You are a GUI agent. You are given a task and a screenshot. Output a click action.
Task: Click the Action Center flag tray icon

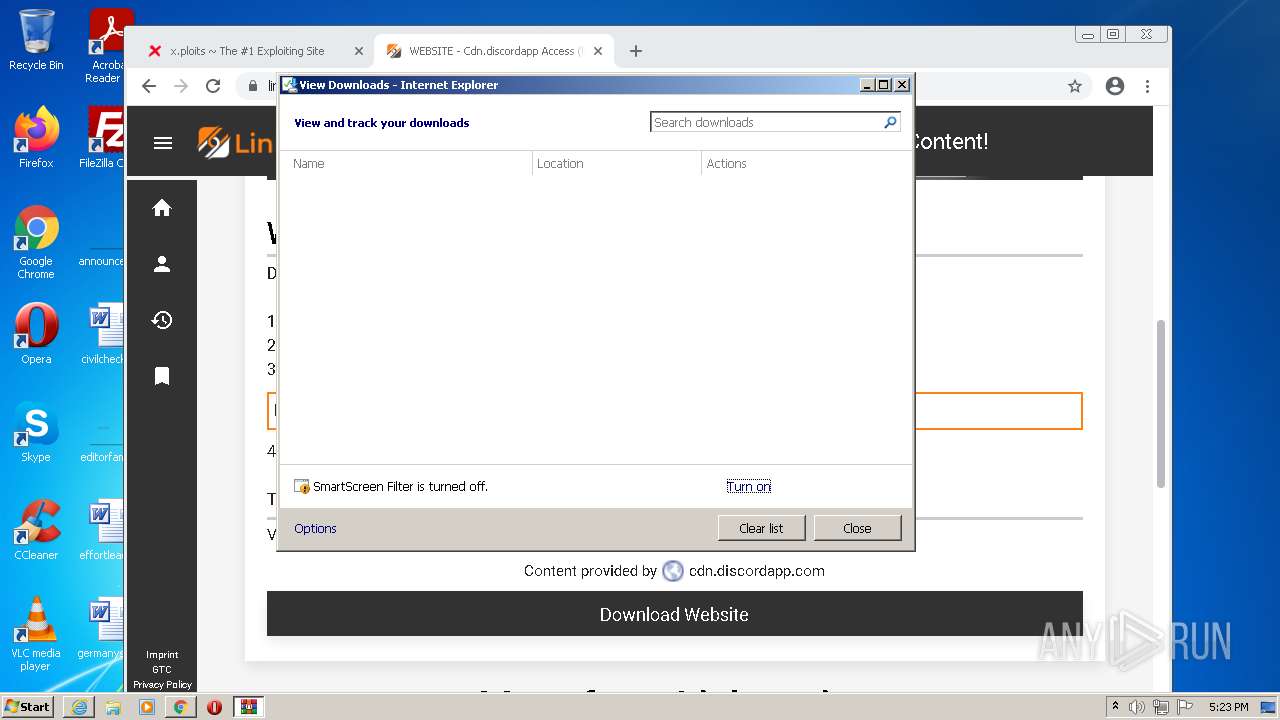tap(1183, 707)
